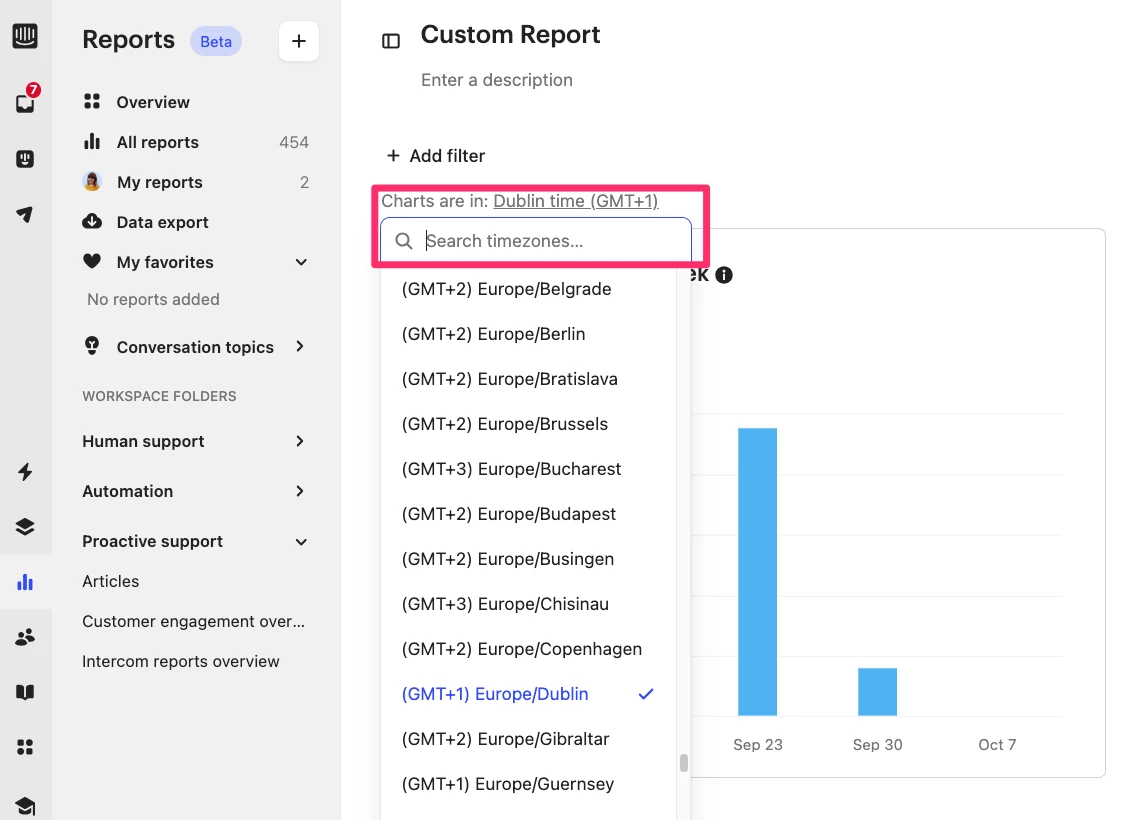Click the Dublin time (GMT+1) link
This screenshot has width=1135, height=820.
[x=575, y=201]
